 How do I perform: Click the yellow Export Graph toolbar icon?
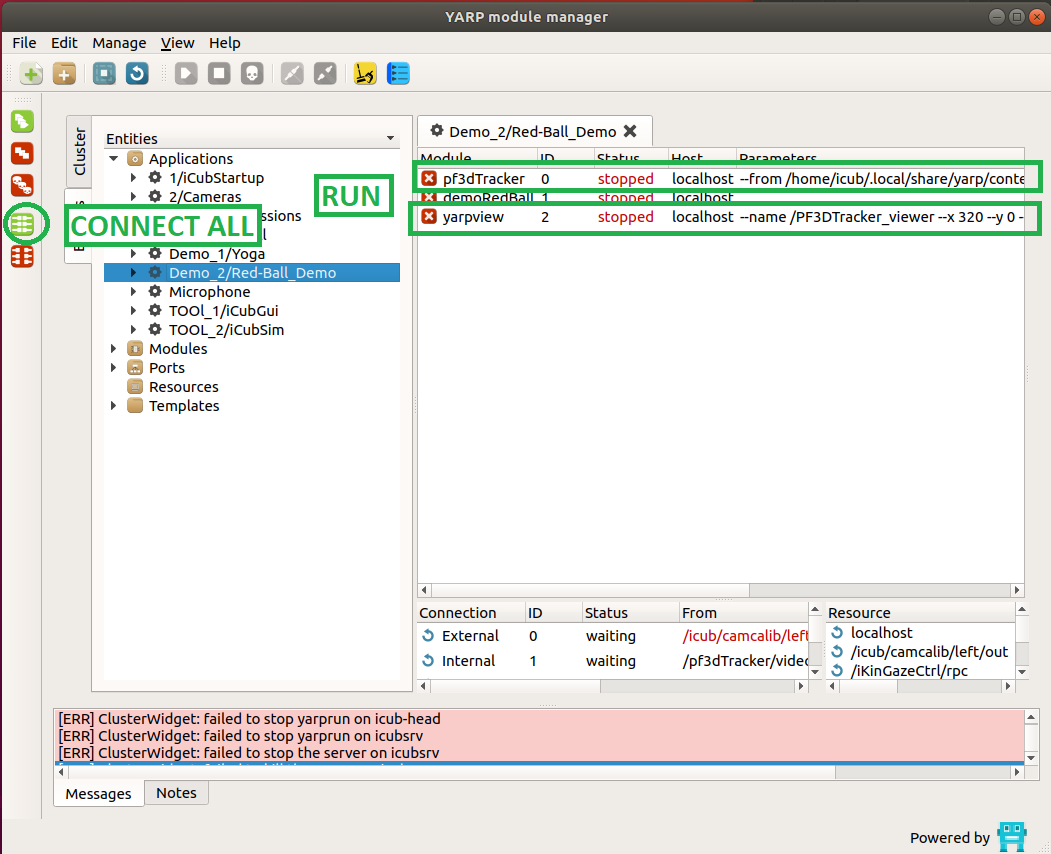click(x=365, y=74)
